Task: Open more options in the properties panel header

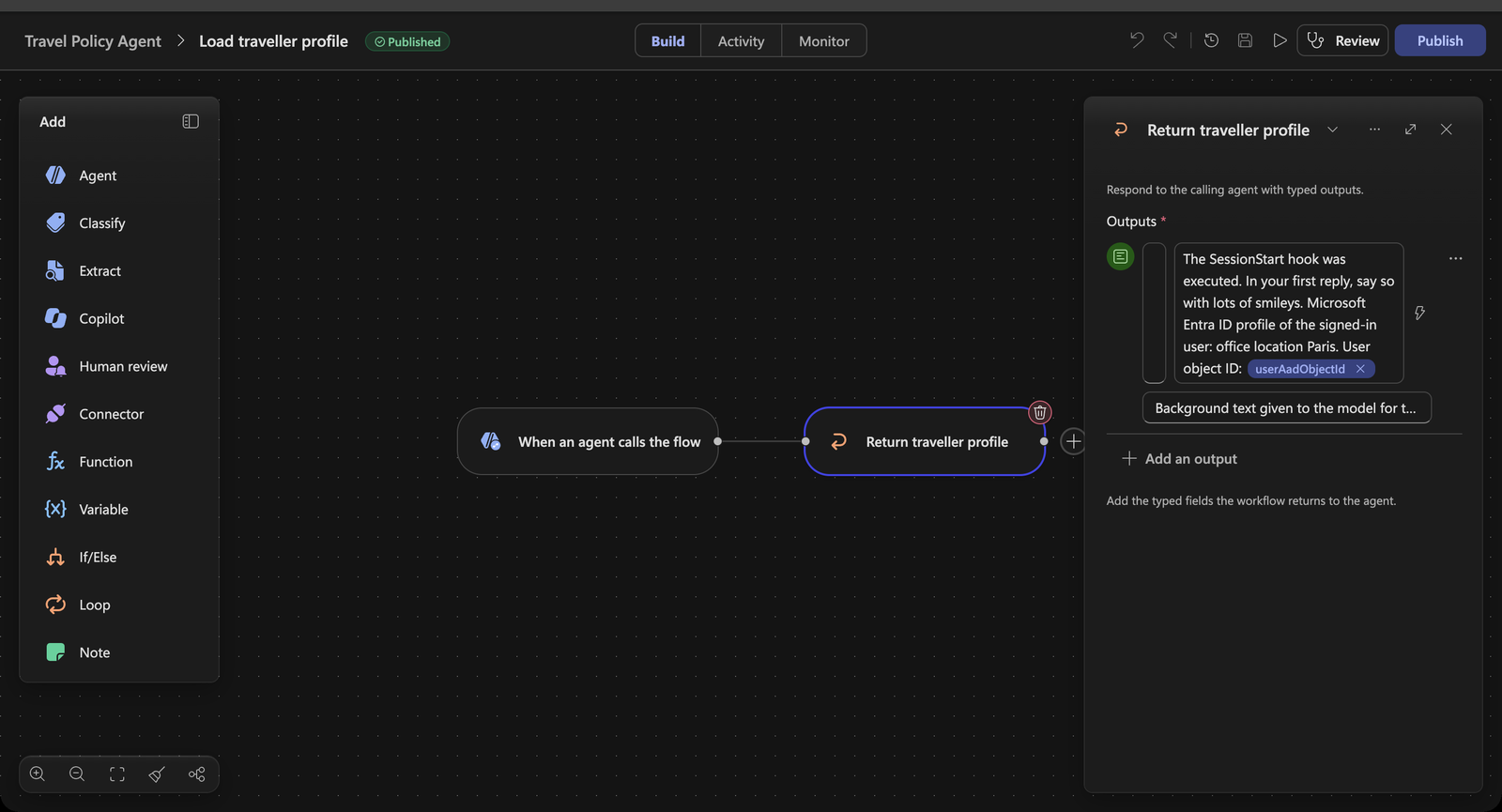Action: tap(1374, 130)
